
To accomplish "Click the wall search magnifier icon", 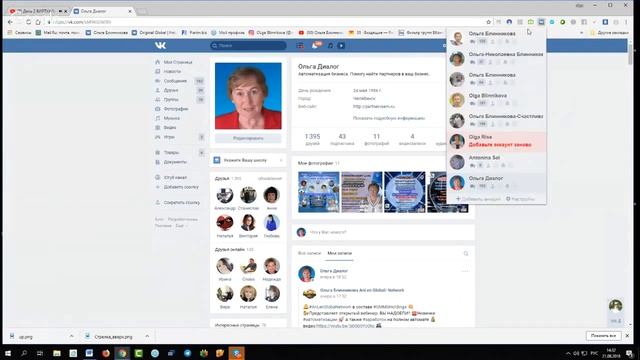I will click(466, 254).
